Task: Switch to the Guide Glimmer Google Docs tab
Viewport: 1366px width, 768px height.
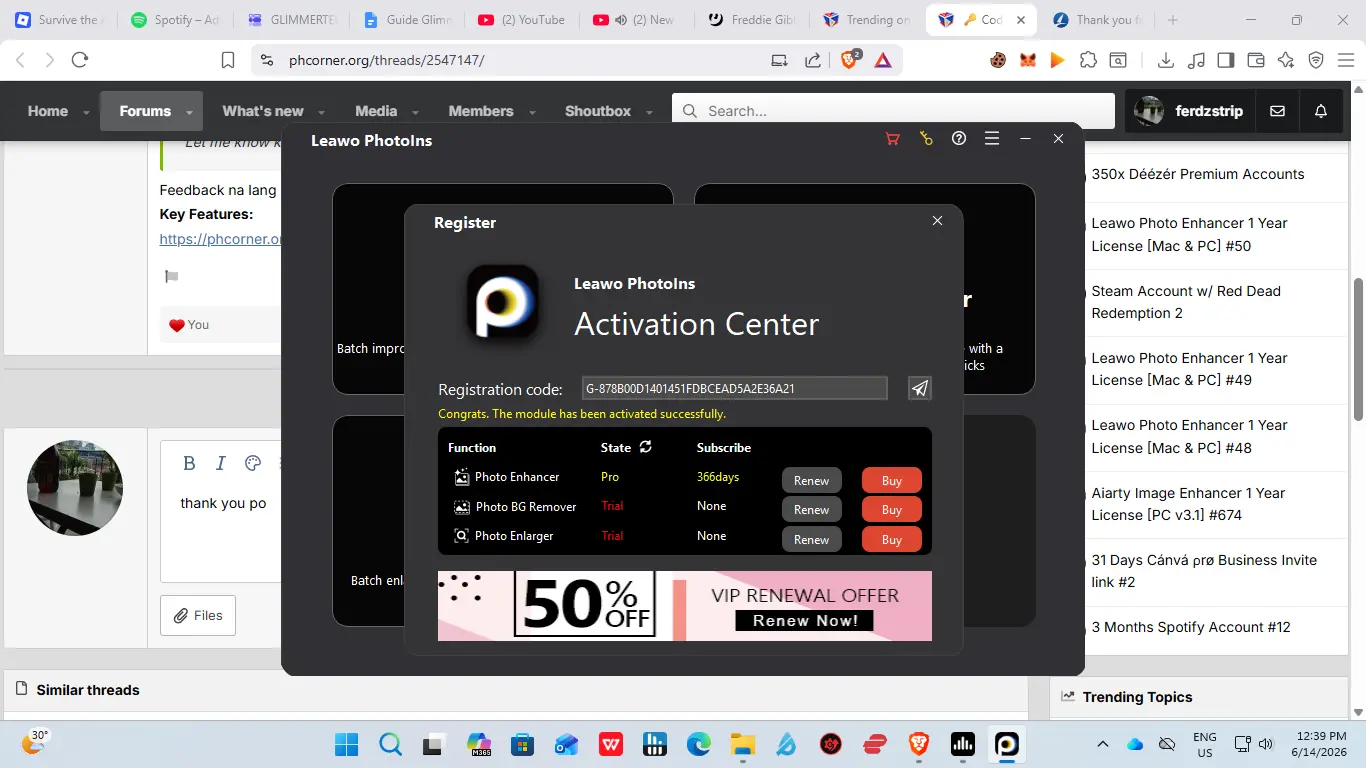Action: tap(408, 20)
